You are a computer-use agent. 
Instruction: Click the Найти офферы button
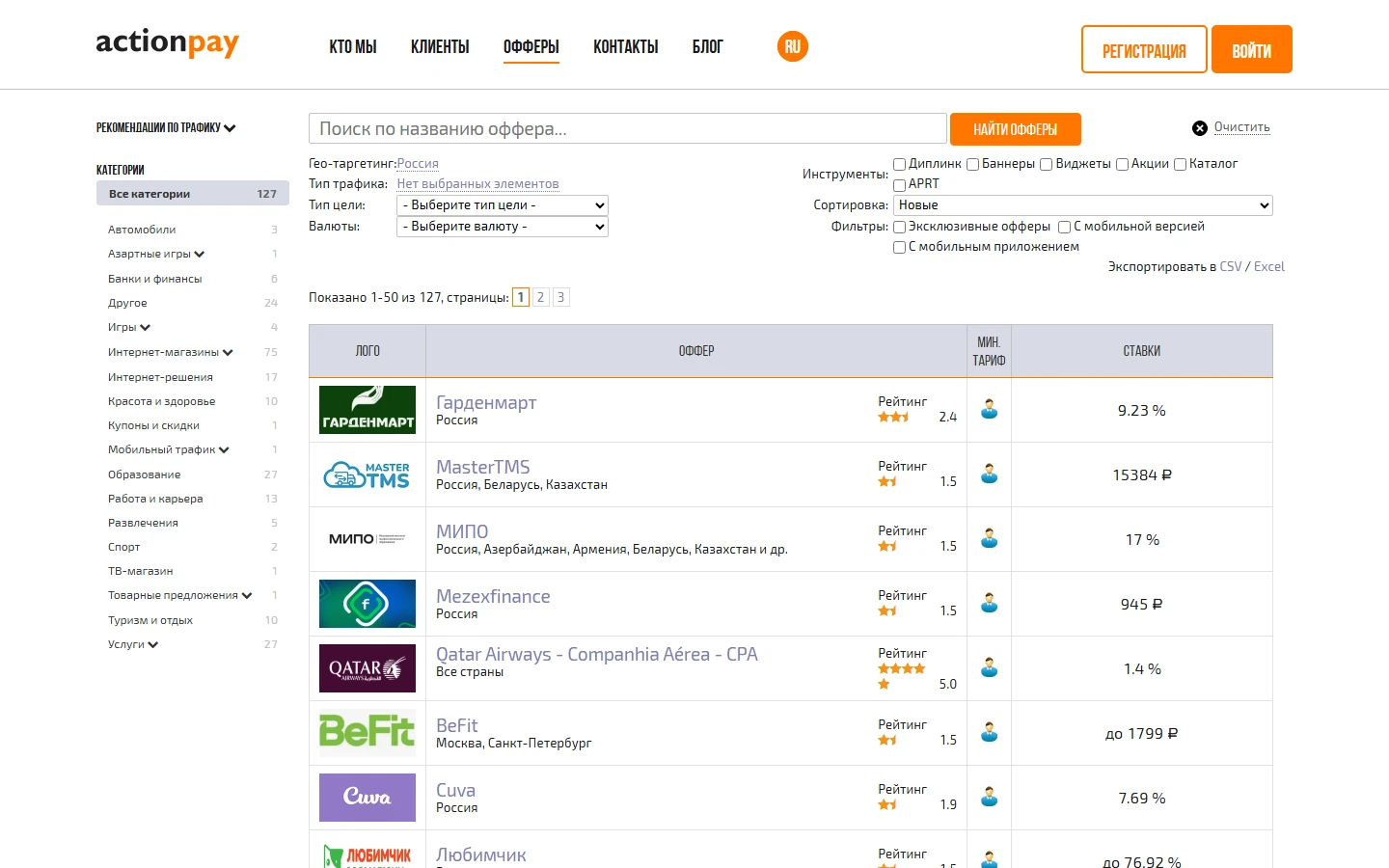(x=1016, y=129)
